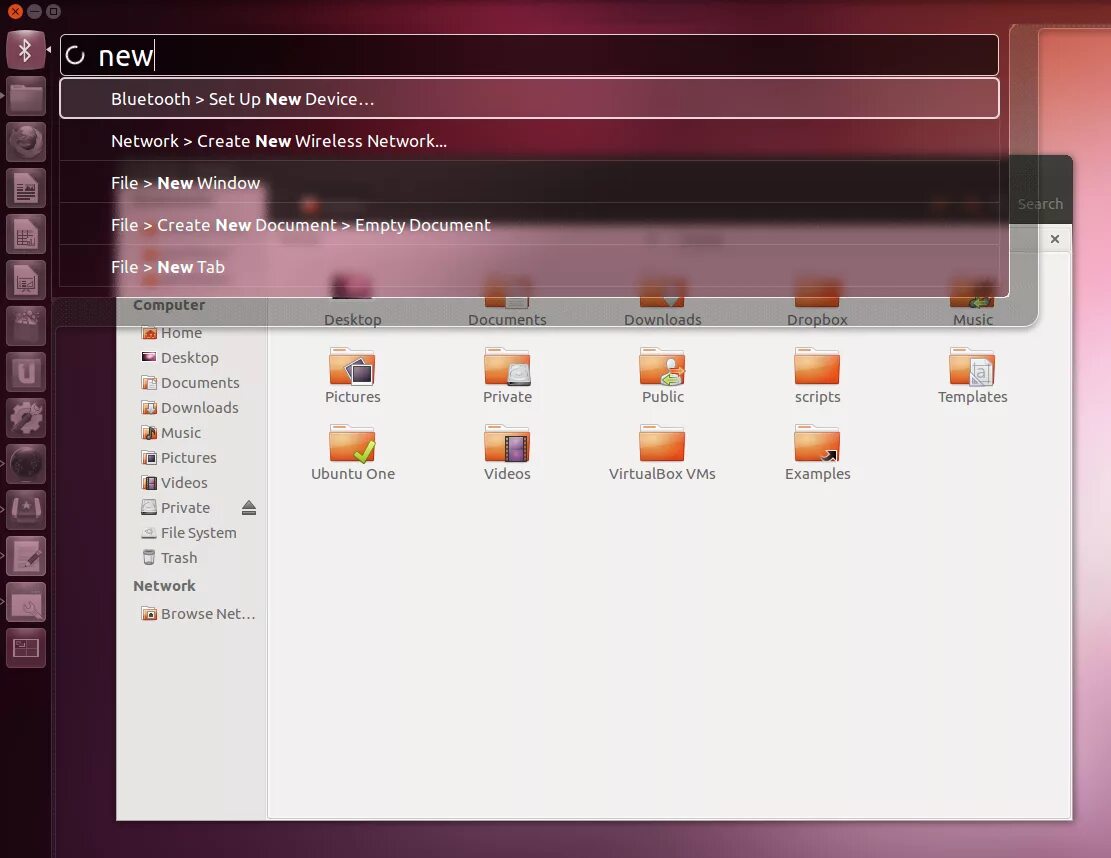Open the Ubuntu One folder icon
This screenshot has width=1111, height=858.
tap(352, 444)
